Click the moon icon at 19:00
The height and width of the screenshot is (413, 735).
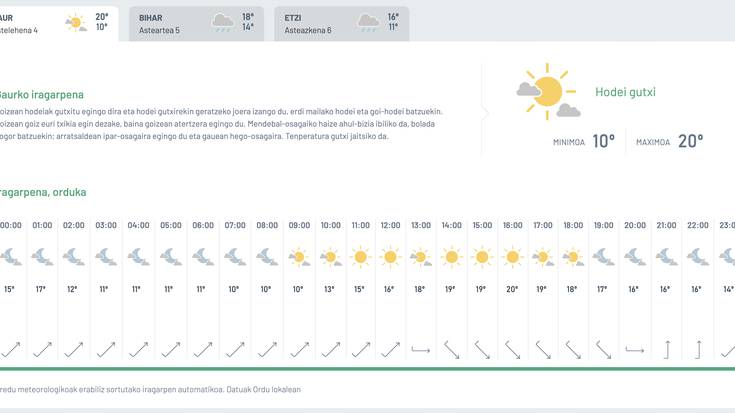point(603,257)
